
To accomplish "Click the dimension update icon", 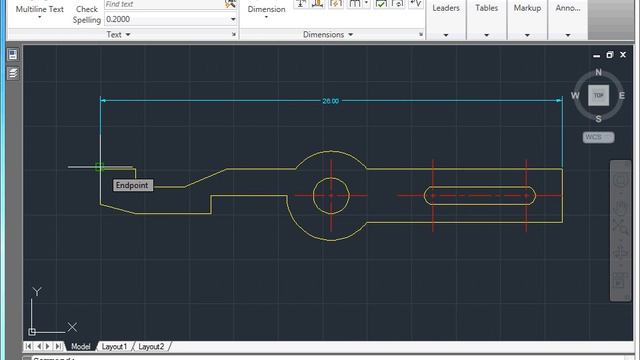I will (398, 4).
